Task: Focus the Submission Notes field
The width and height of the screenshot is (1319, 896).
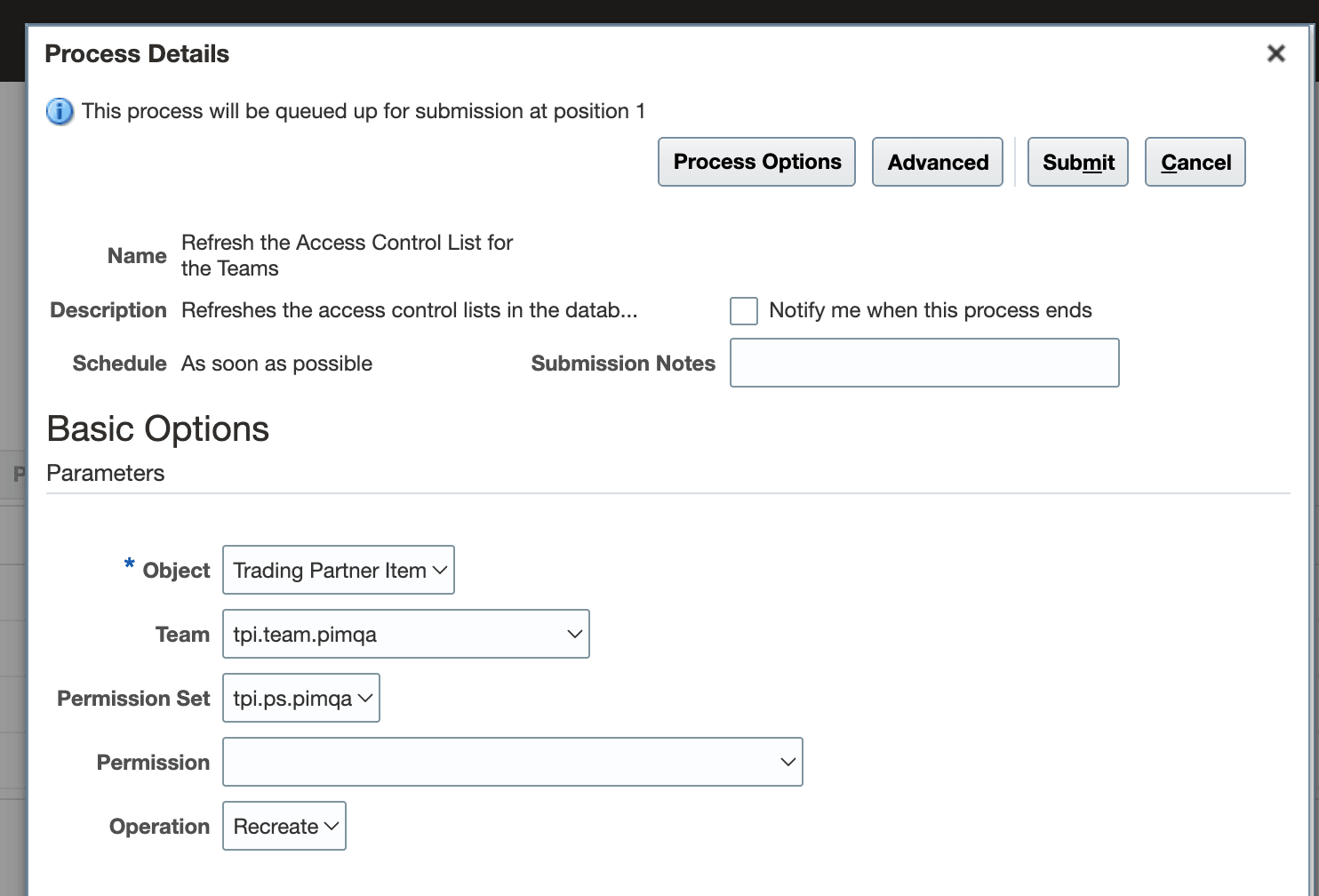Action: 924,363
